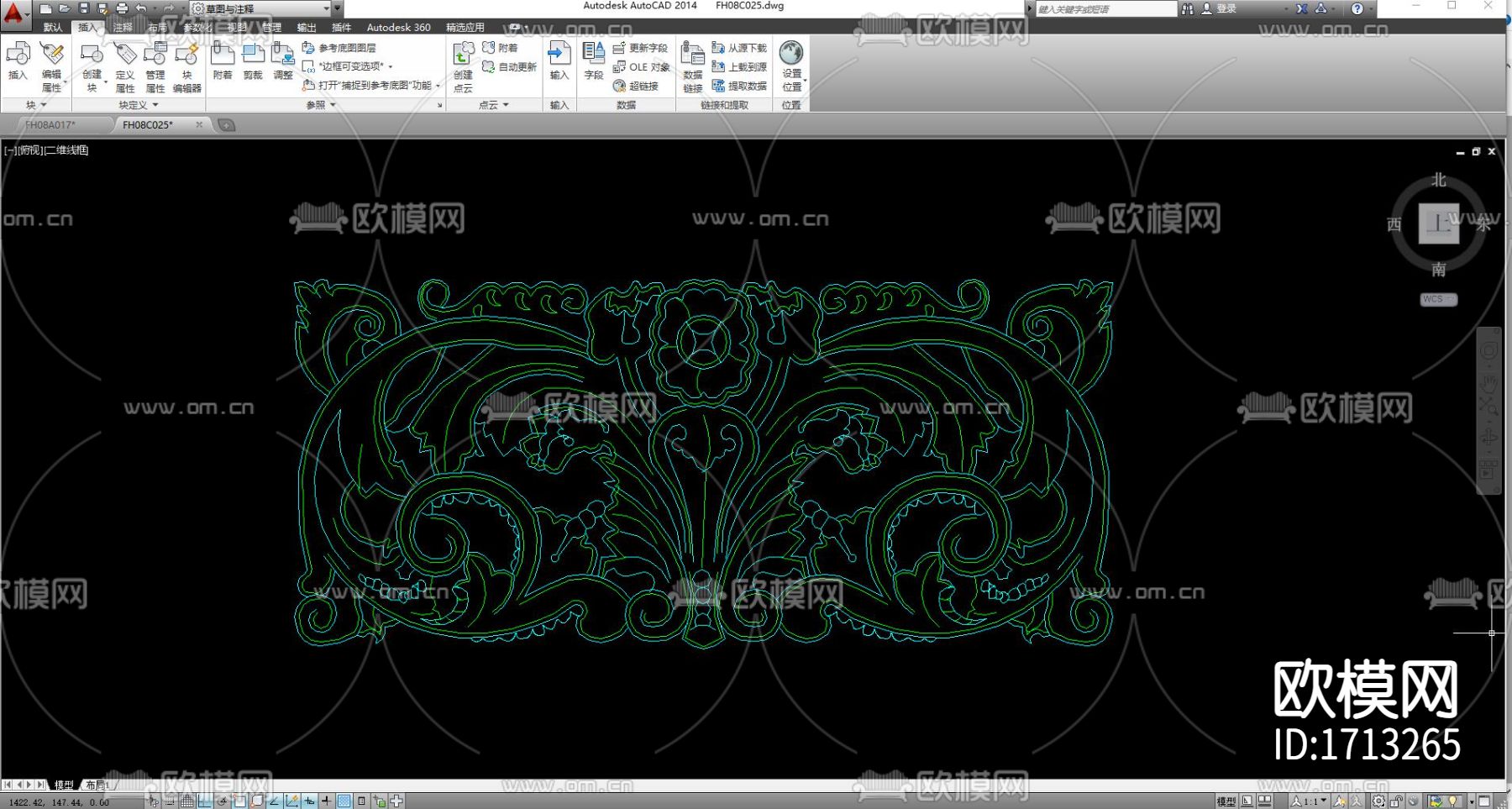This screenshot has width=1512, height=809.
Task: Toggle object snap in the status bar
Action: click(240, 801)
